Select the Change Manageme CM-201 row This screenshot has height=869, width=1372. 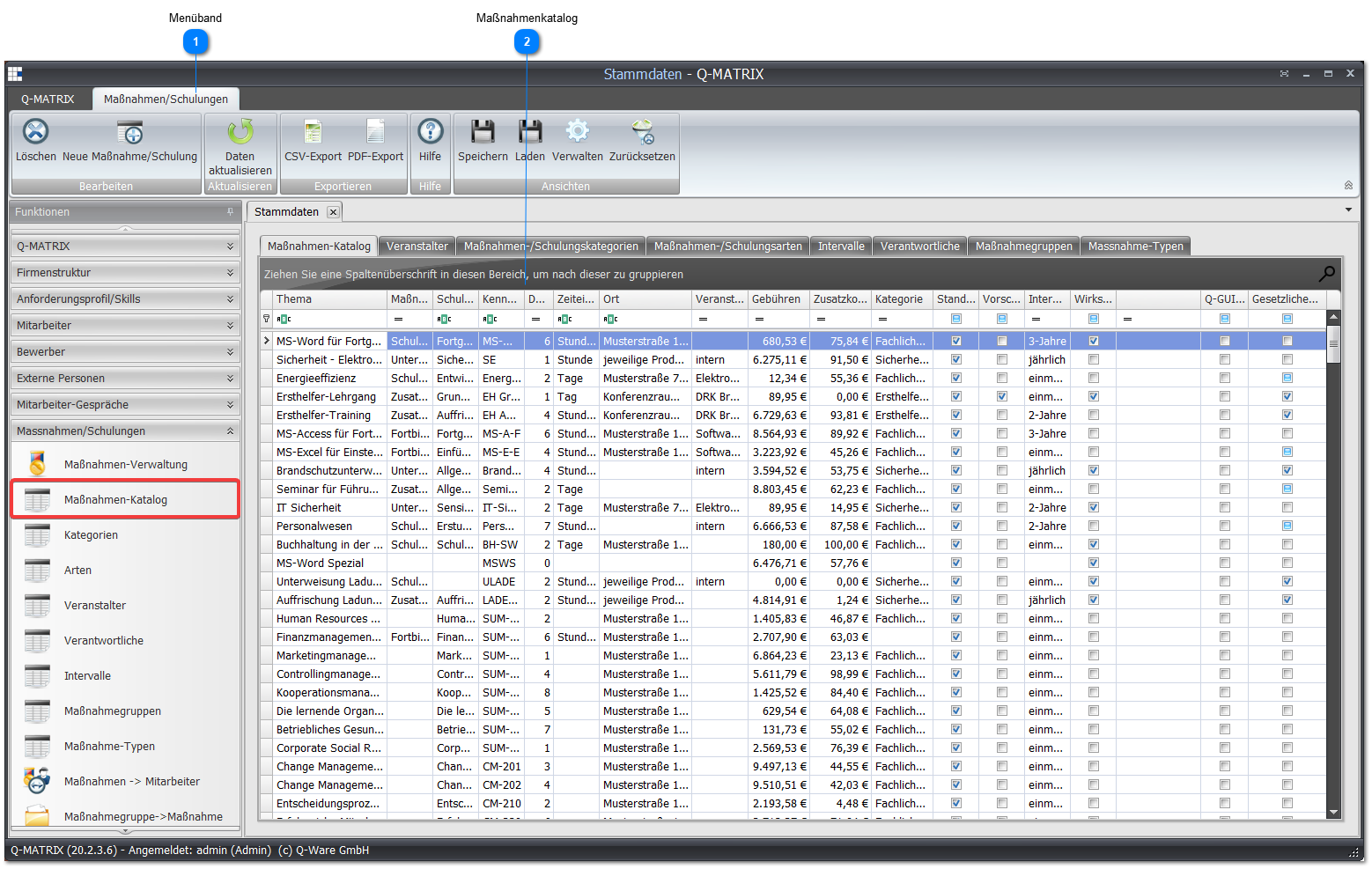pyautogui.click(x=793, y=766)
